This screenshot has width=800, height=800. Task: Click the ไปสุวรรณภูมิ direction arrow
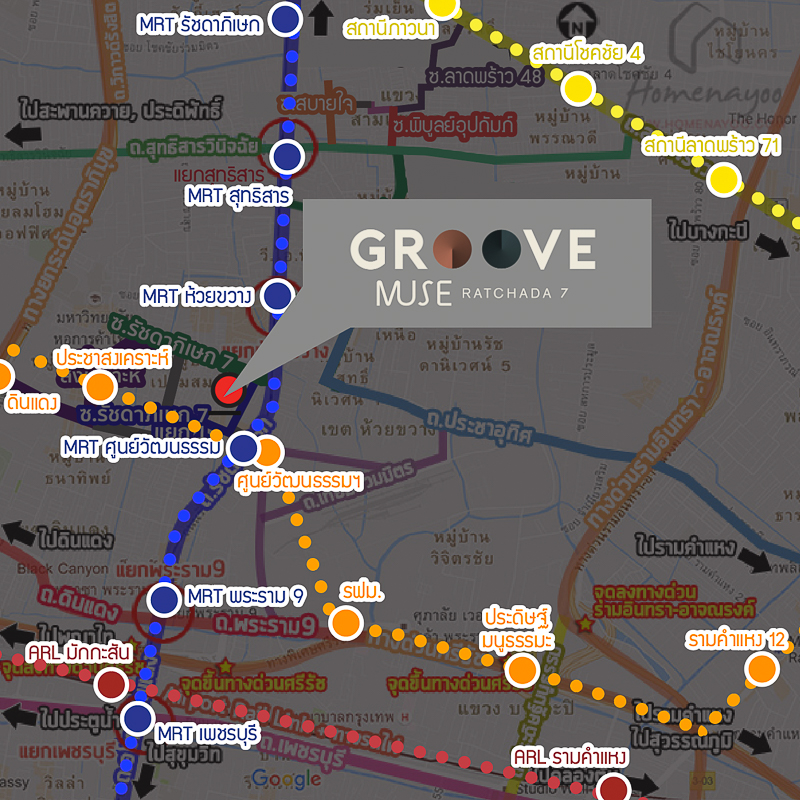[x=756, y=742]
